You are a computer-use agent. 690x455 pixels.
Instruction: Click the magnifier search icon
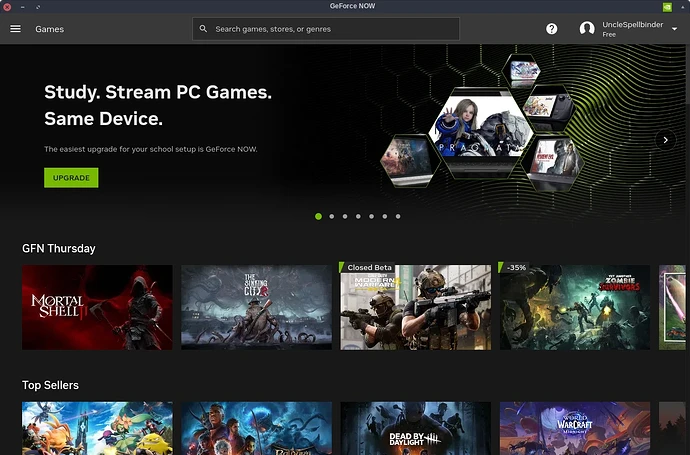click(203, 29)
